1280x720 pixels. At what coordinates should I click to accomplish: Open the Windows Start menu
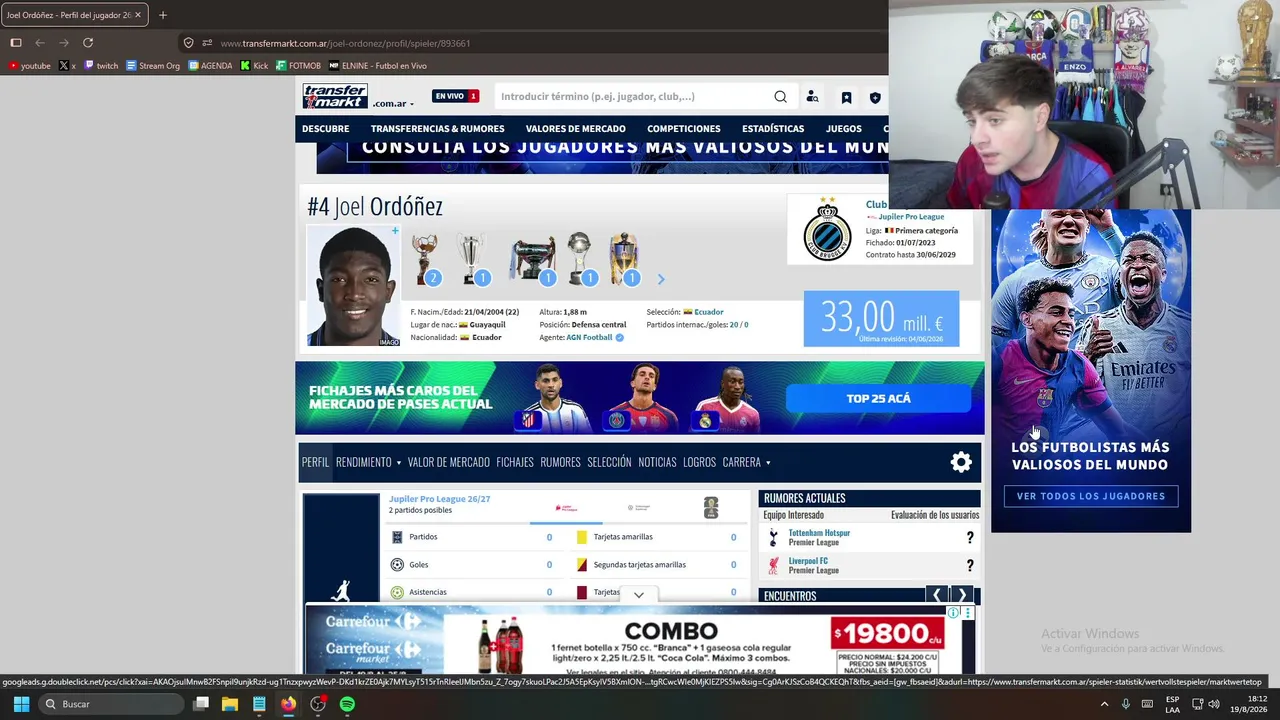click(x=21, y=704)
